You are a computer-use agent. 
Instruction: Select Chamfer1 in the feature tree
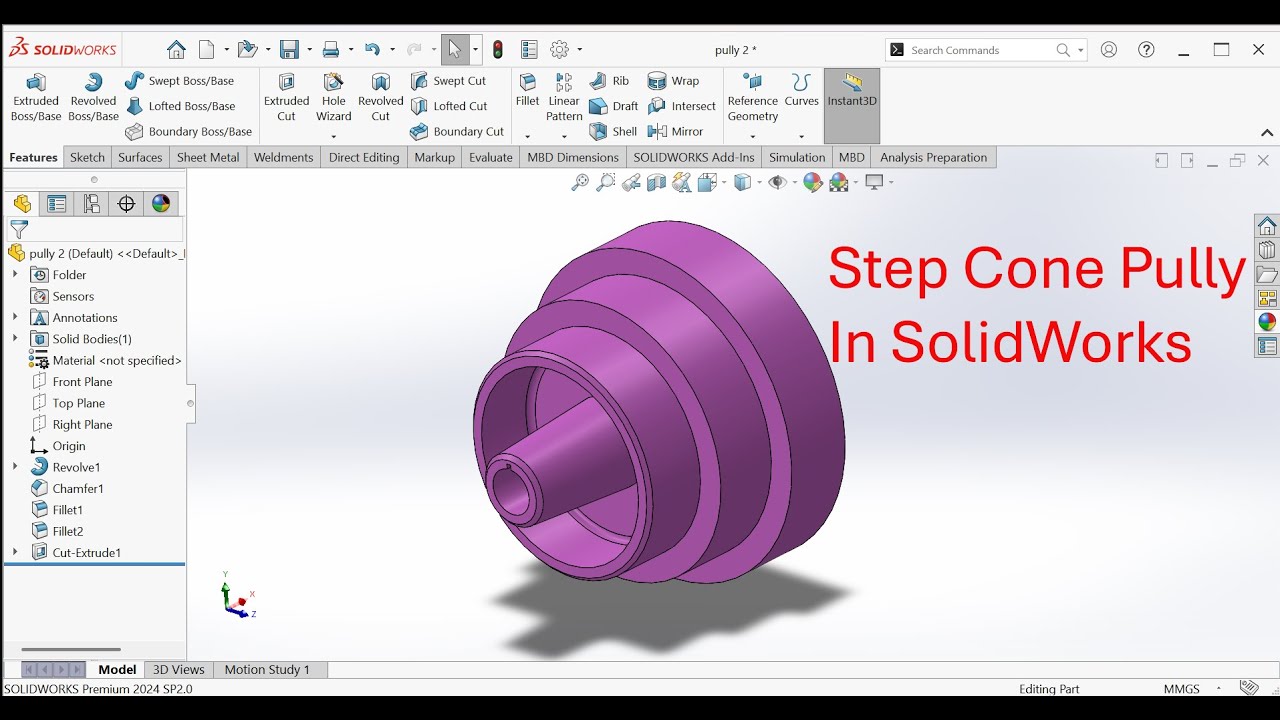[x=67, y=488]
